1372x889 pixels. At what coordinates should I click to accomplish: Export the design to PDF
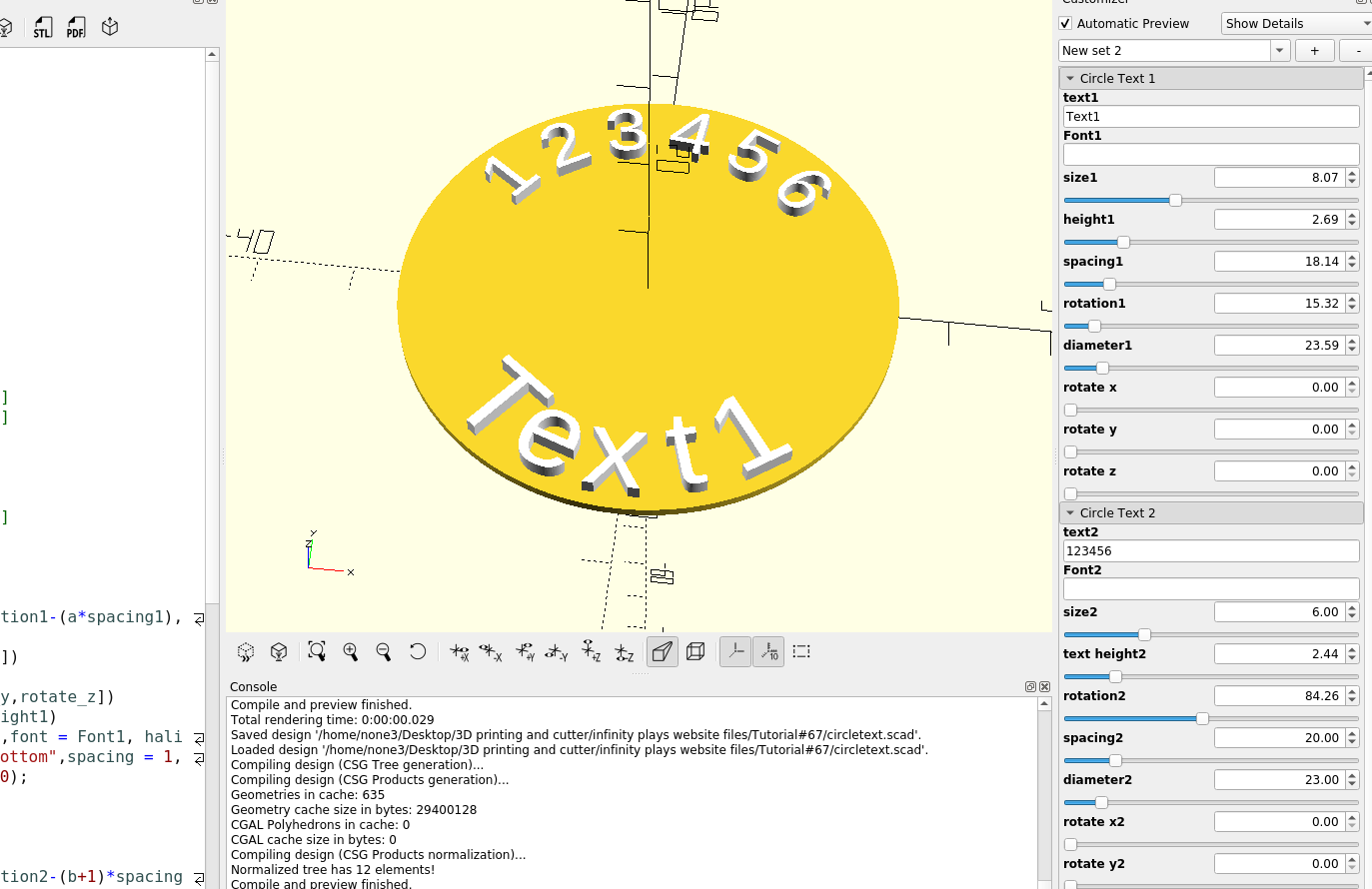click(76, 27)
